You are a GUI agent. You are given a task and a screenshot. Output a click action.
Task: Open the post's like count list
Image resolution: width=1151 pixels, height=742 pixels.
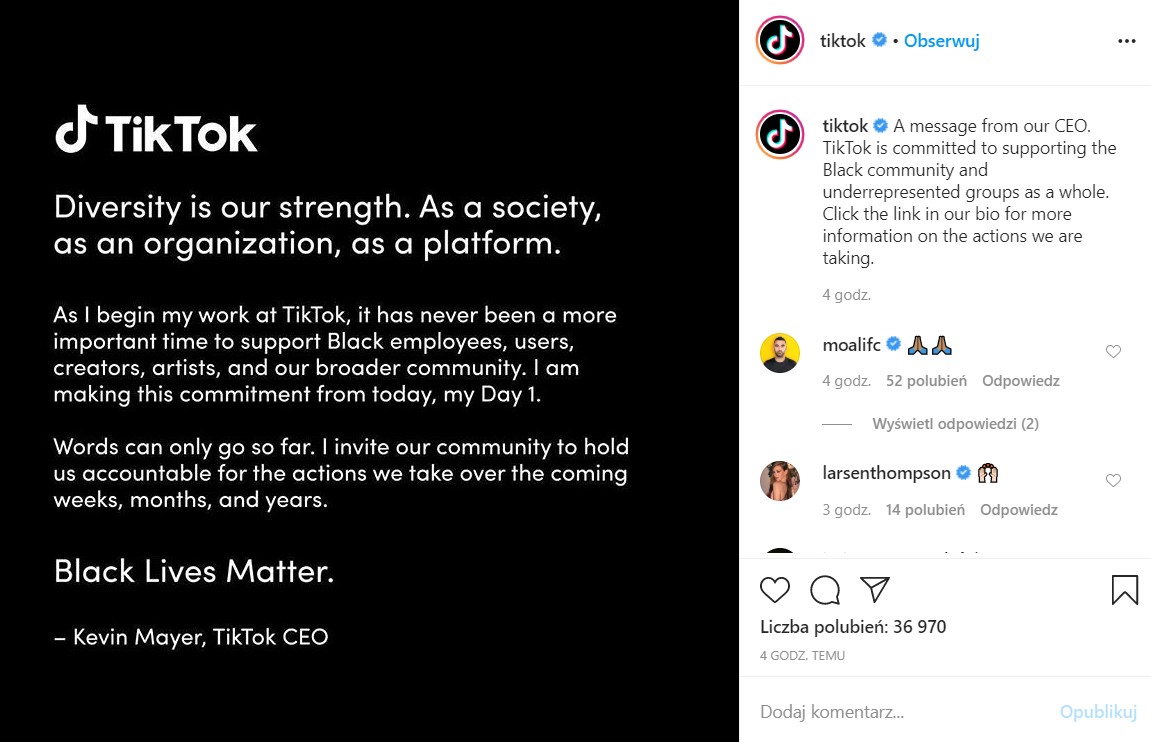(853, 627)
